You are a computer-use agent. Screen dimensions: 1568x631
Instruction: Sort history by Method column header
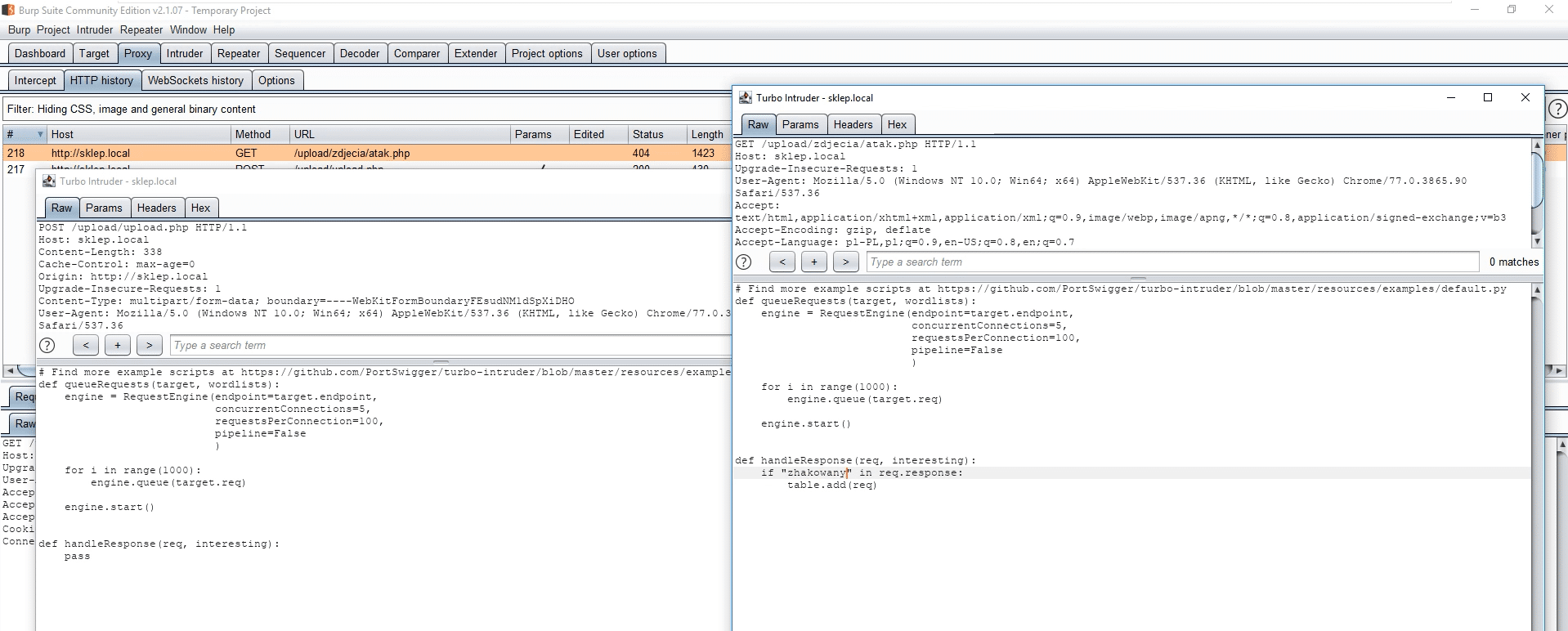261,134
